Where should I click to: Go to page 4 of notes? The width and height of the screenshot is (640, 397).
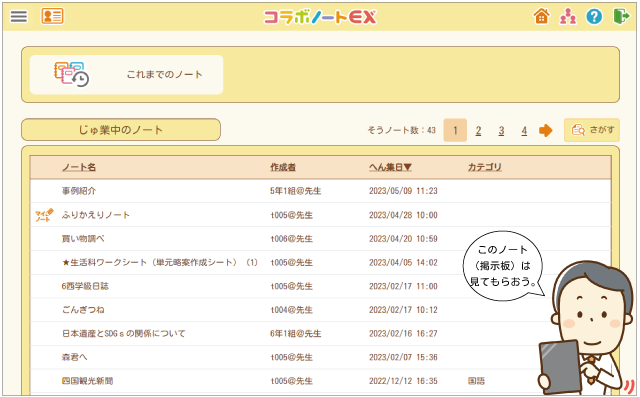(524, 131)
